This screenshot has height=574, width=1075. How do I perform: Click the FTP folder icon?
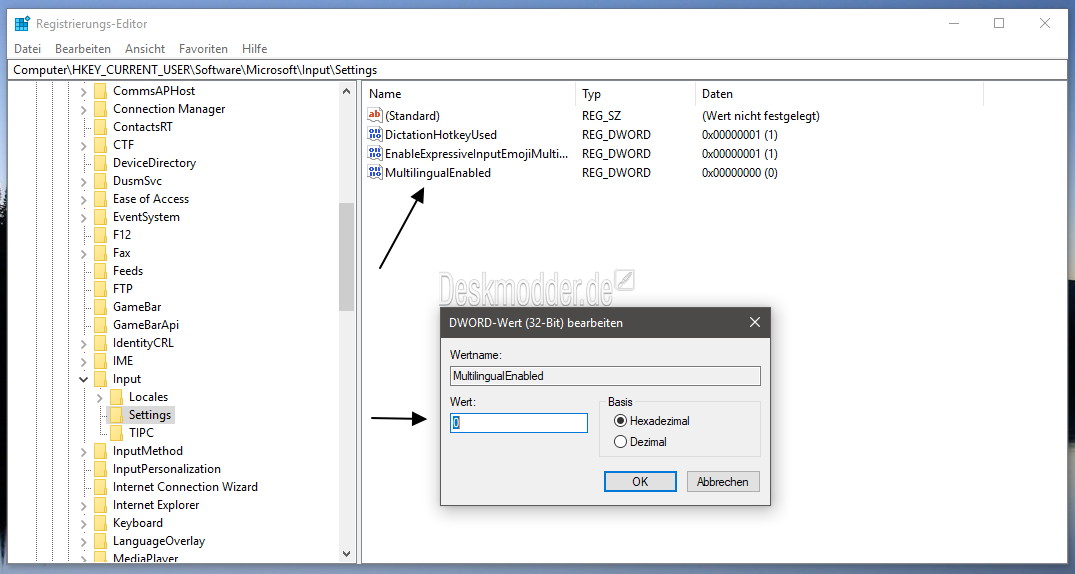click(x=101, y=289)
